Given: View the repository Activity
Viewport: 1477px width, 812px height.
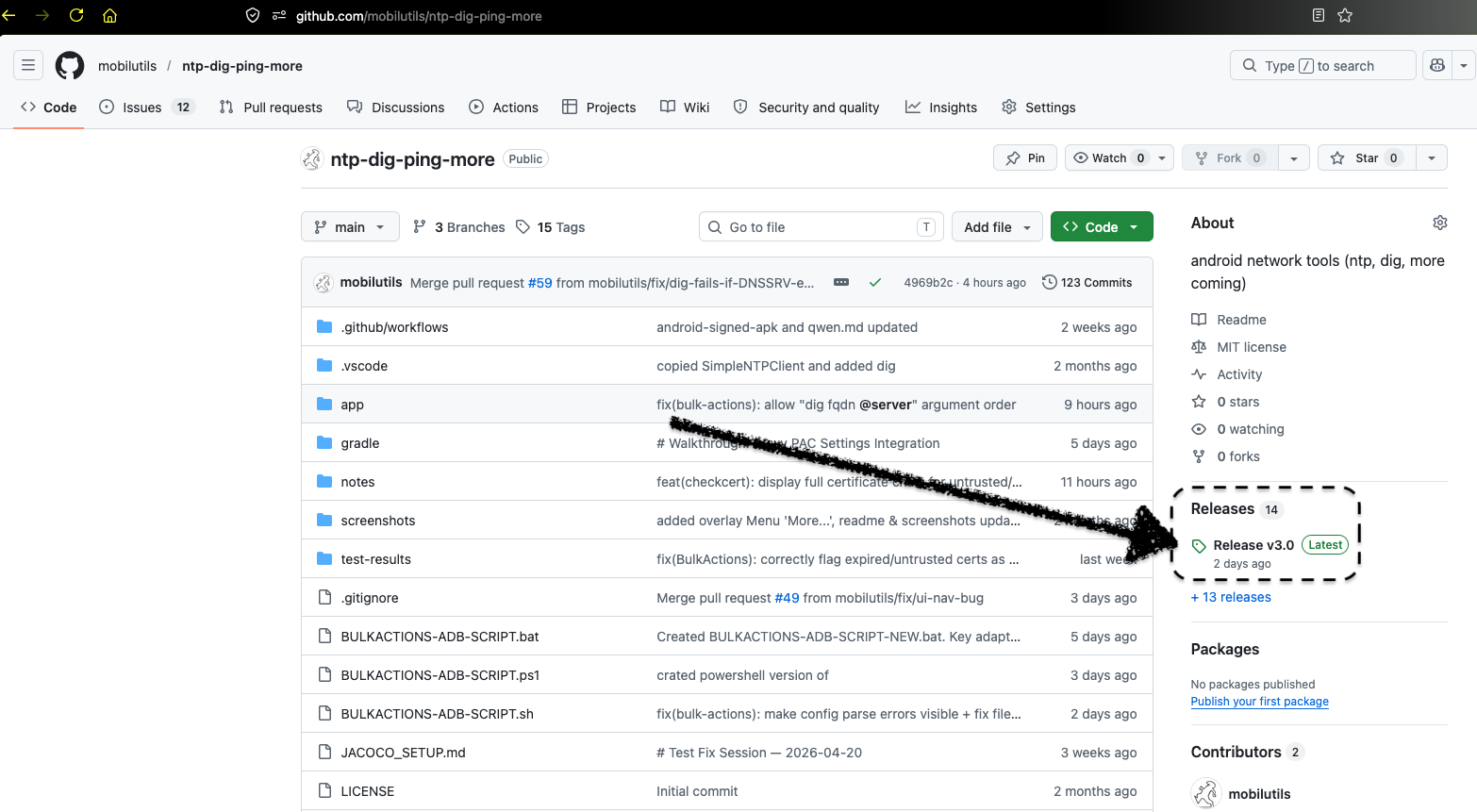Looking at the screenshot, I should tap(1239, 374).
